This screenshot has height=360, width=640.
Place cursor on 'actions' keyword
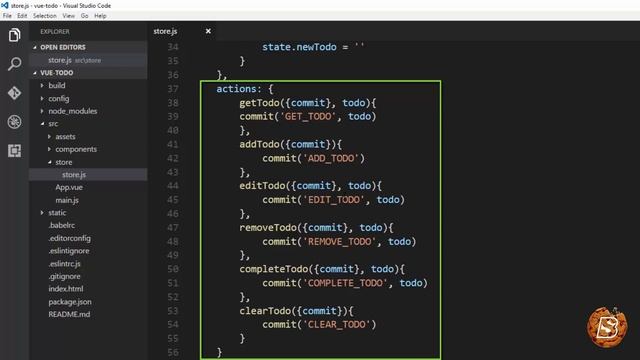tap(236, 89)
